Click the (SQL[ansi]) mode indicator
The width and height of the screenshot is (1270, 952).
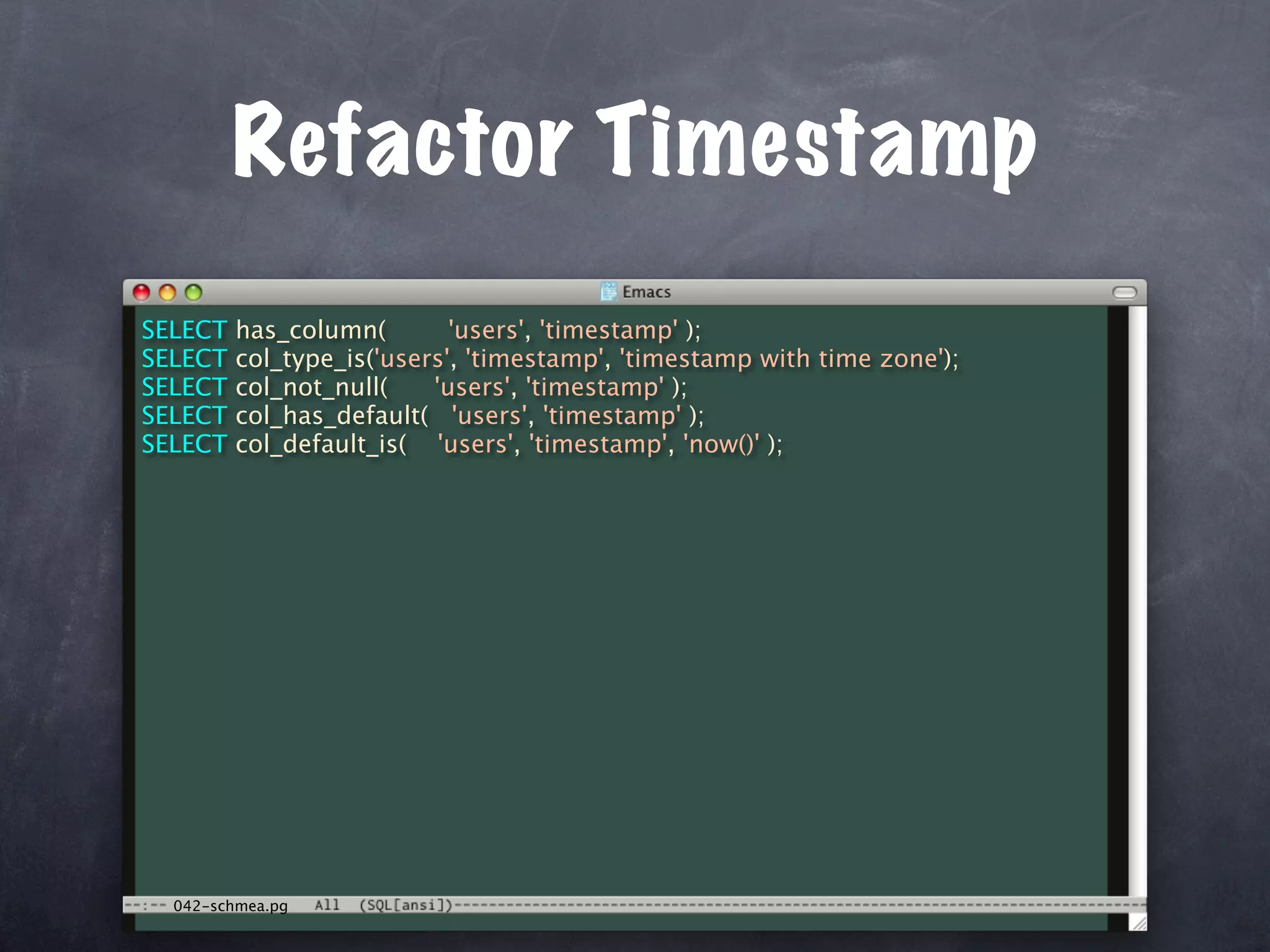pos(406,905)
